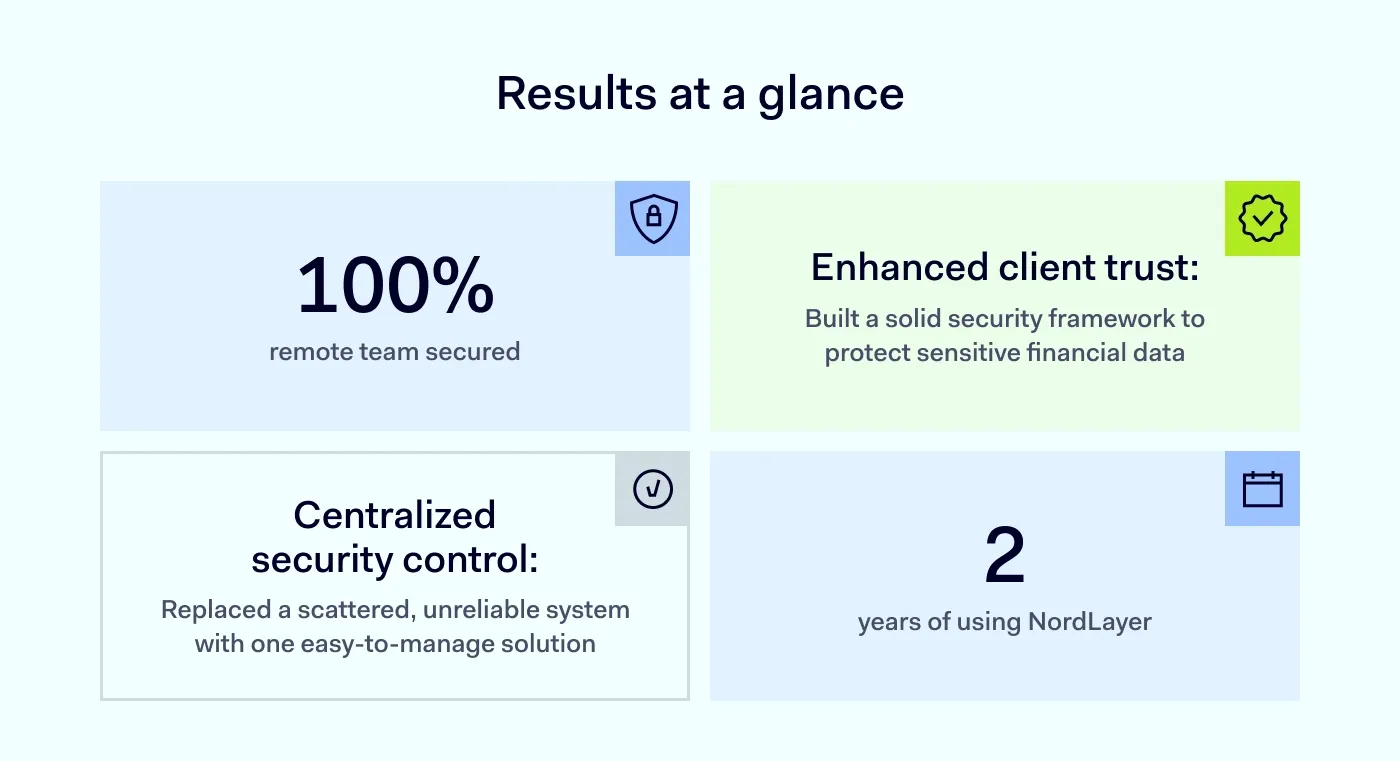Select the "protect sensitive financial data" line
1400x761 pixels.
click(x=1004, y=353)
